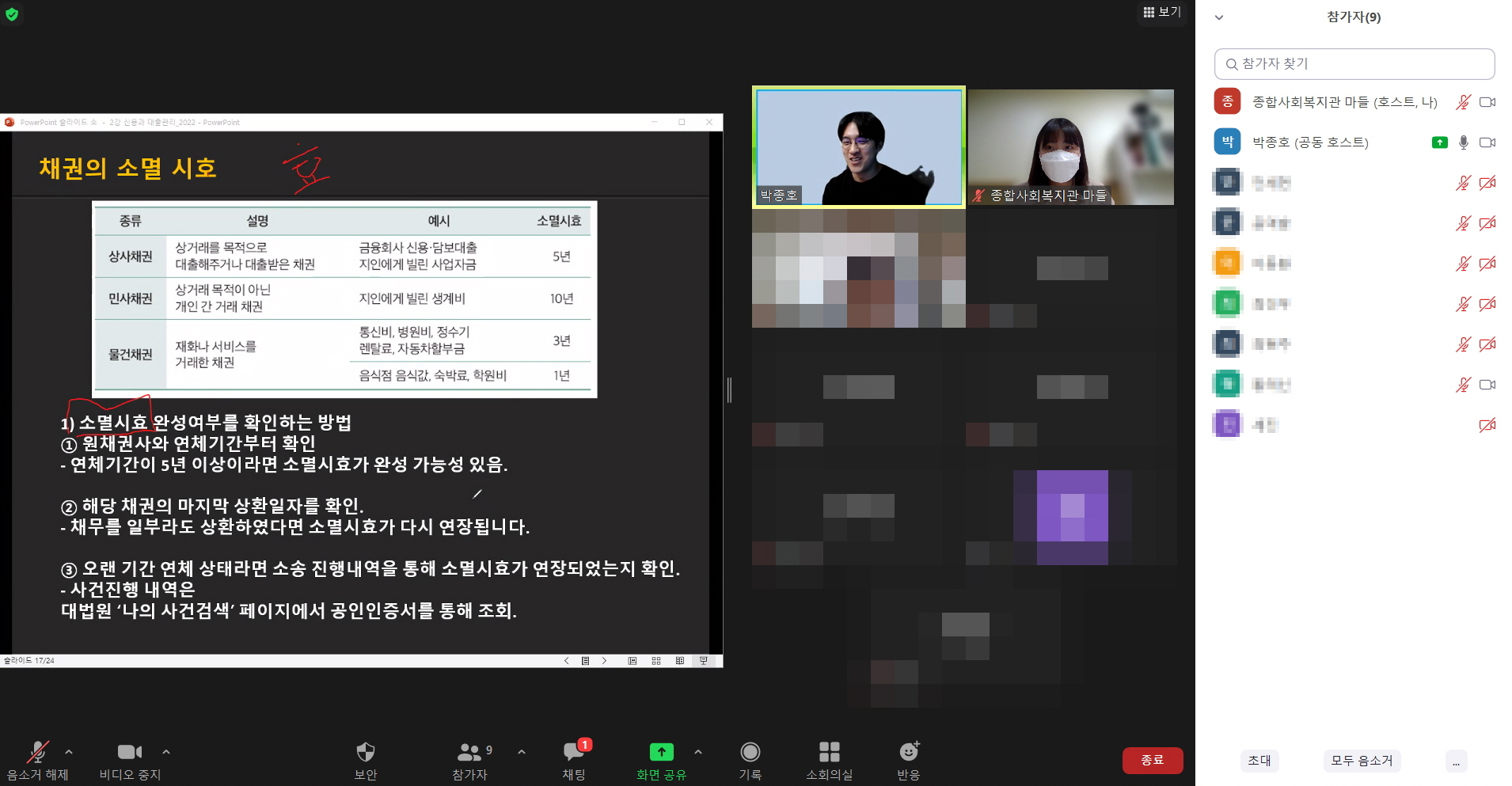Open the View (보기) layout menu
1512x786 pixels.
click(x=1161, y=12)
